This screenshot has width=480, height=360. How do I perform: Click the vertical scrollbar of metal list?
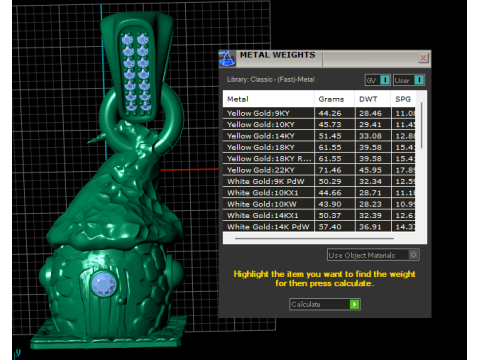tap(422, 125)
